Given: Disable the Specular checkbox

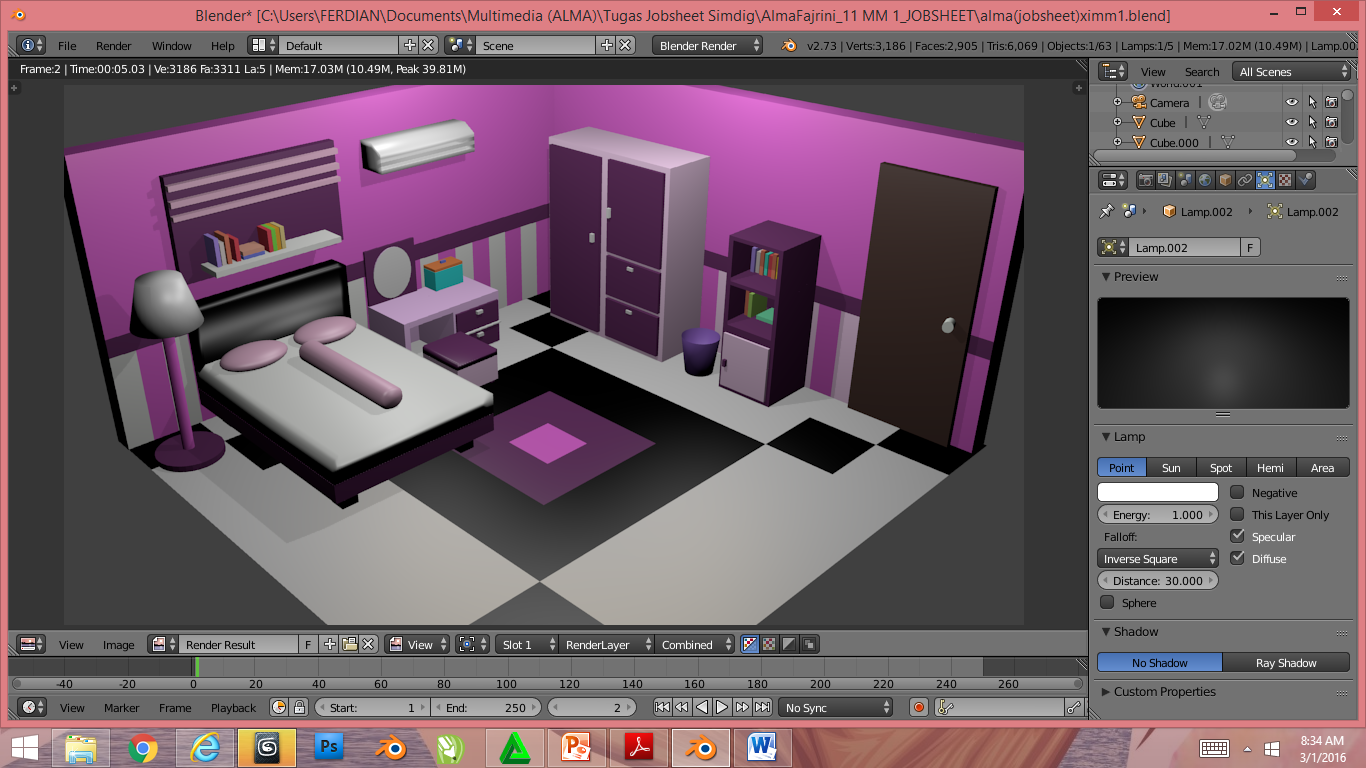Looking at the screenshot, I should 1237,536.
